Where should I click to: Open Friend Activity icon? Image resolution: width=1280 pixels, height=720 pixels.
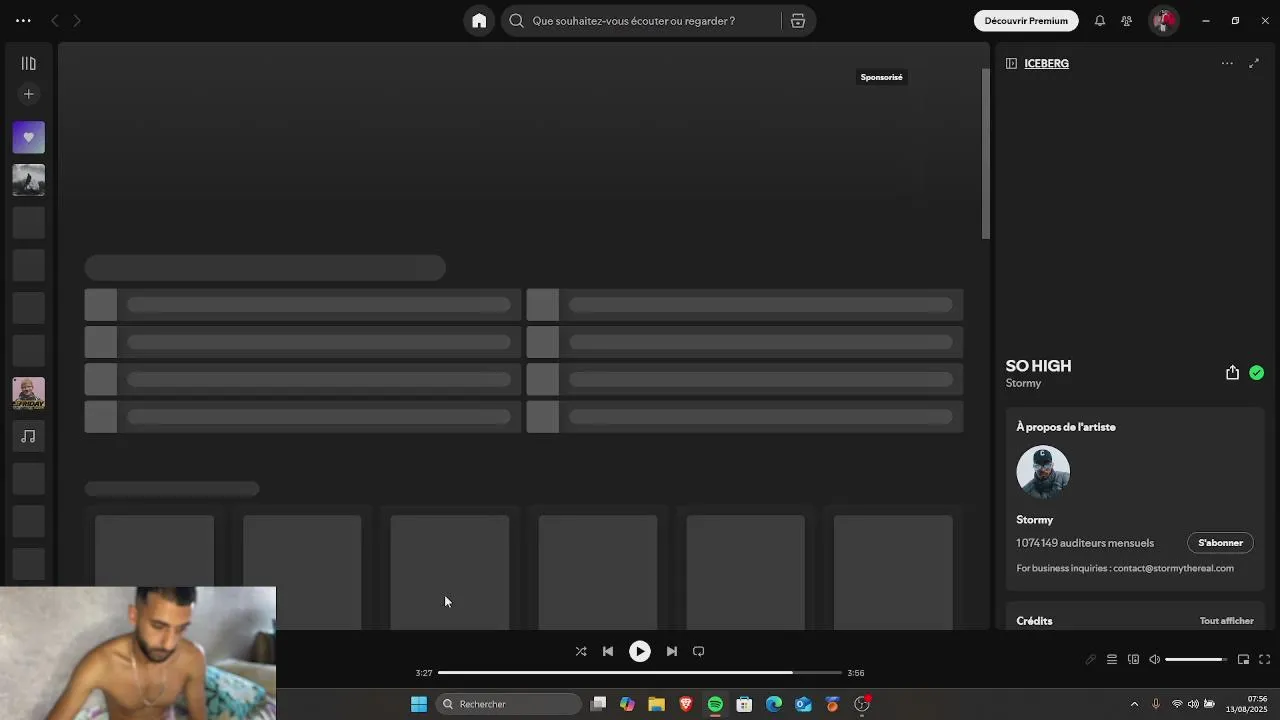pos(1126,21)
